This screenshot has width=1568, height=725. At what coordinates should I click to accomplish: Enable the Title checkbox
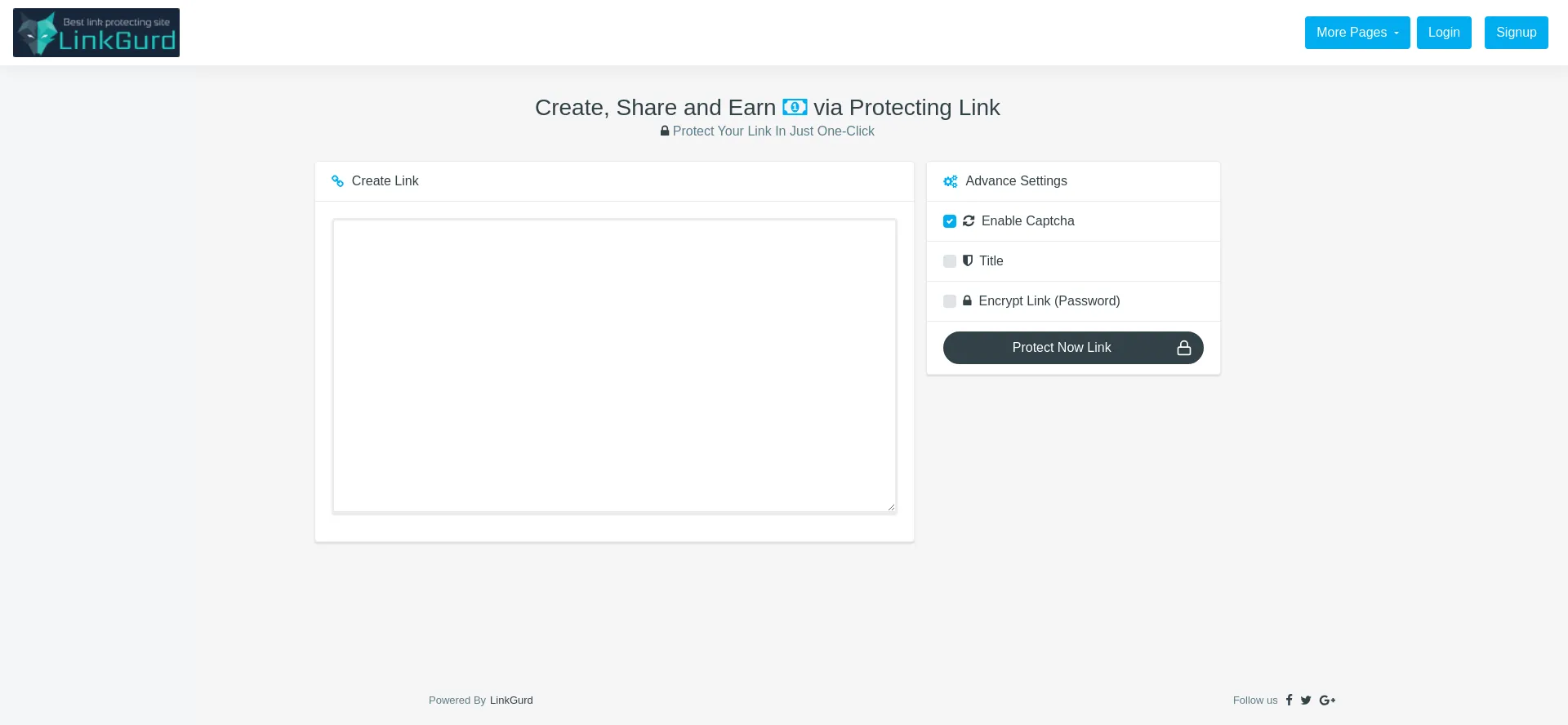(x=950, y=261)
